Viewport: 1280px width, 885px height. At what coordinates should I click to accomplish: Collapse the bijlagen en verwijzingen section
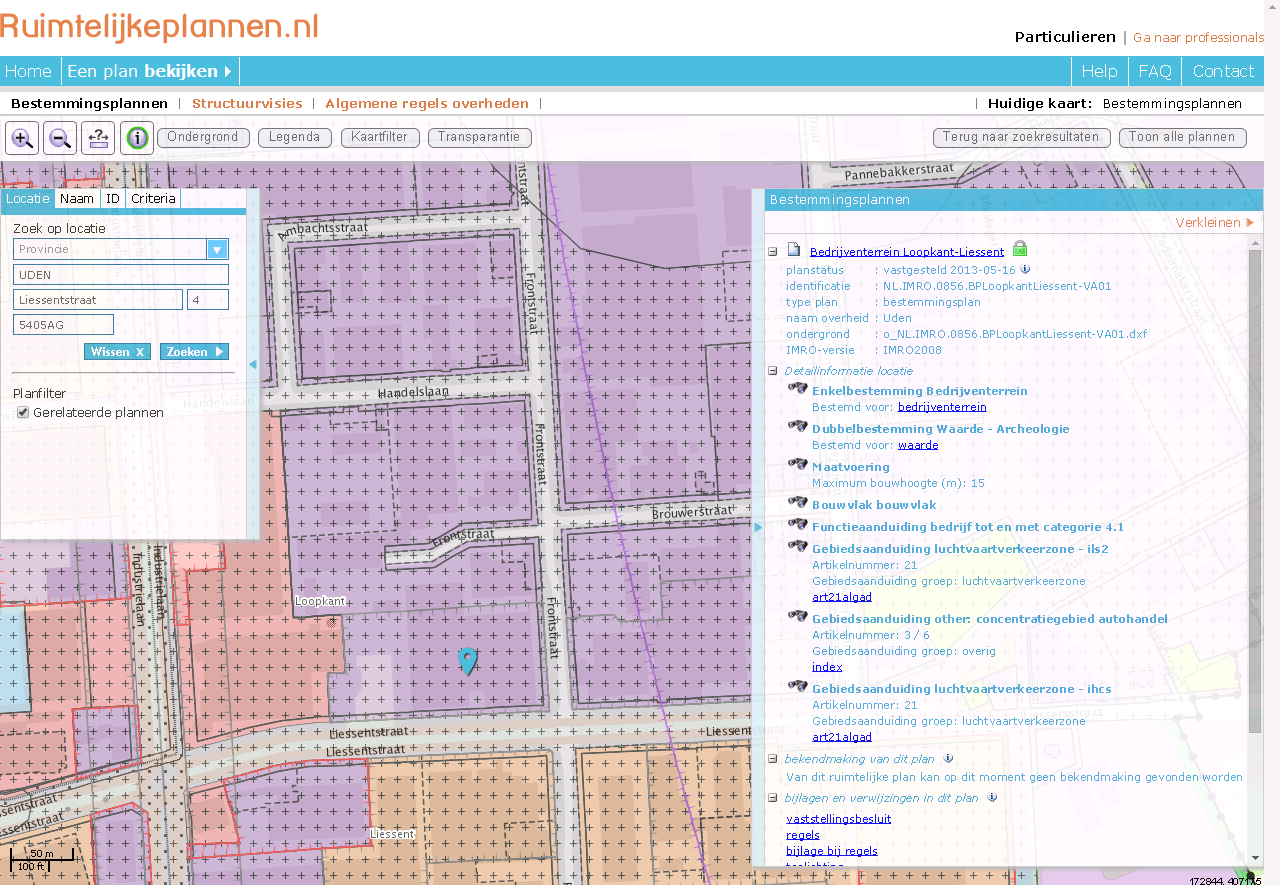773,798
